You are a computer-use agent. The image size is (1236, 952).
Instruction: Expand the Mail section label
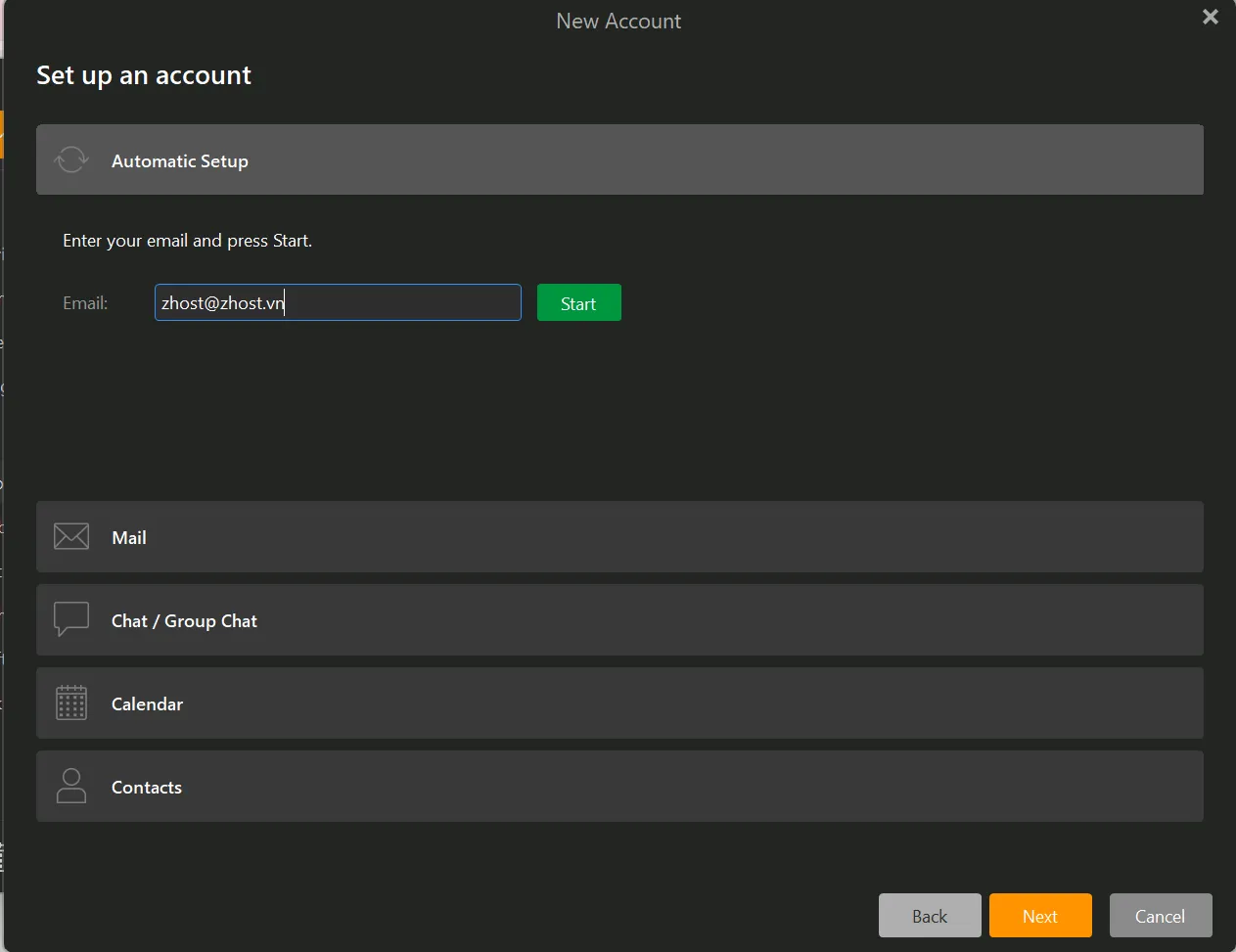[129, 538]
